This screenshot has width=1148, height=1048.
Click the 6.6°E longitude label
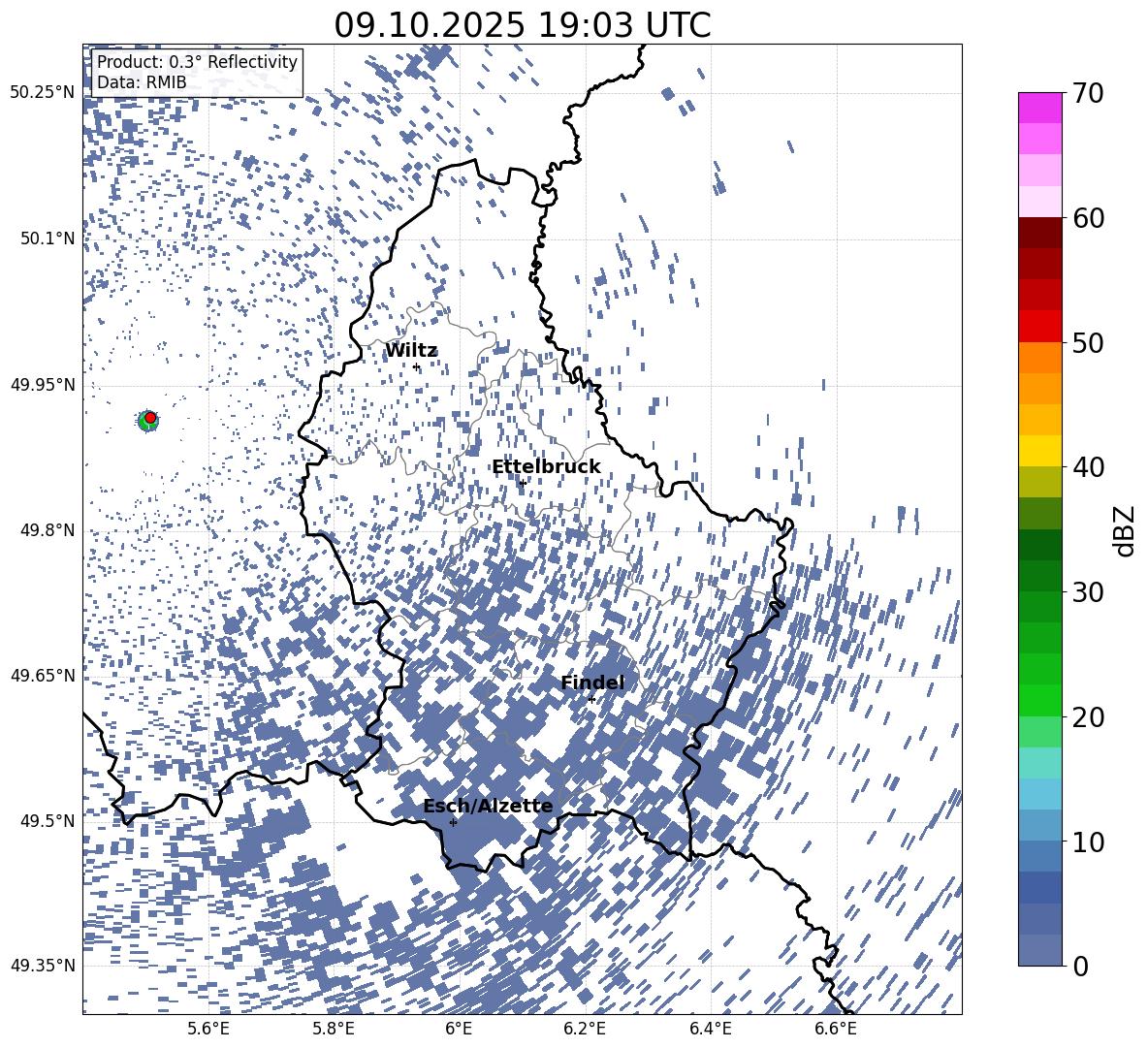coord(836,1029)
